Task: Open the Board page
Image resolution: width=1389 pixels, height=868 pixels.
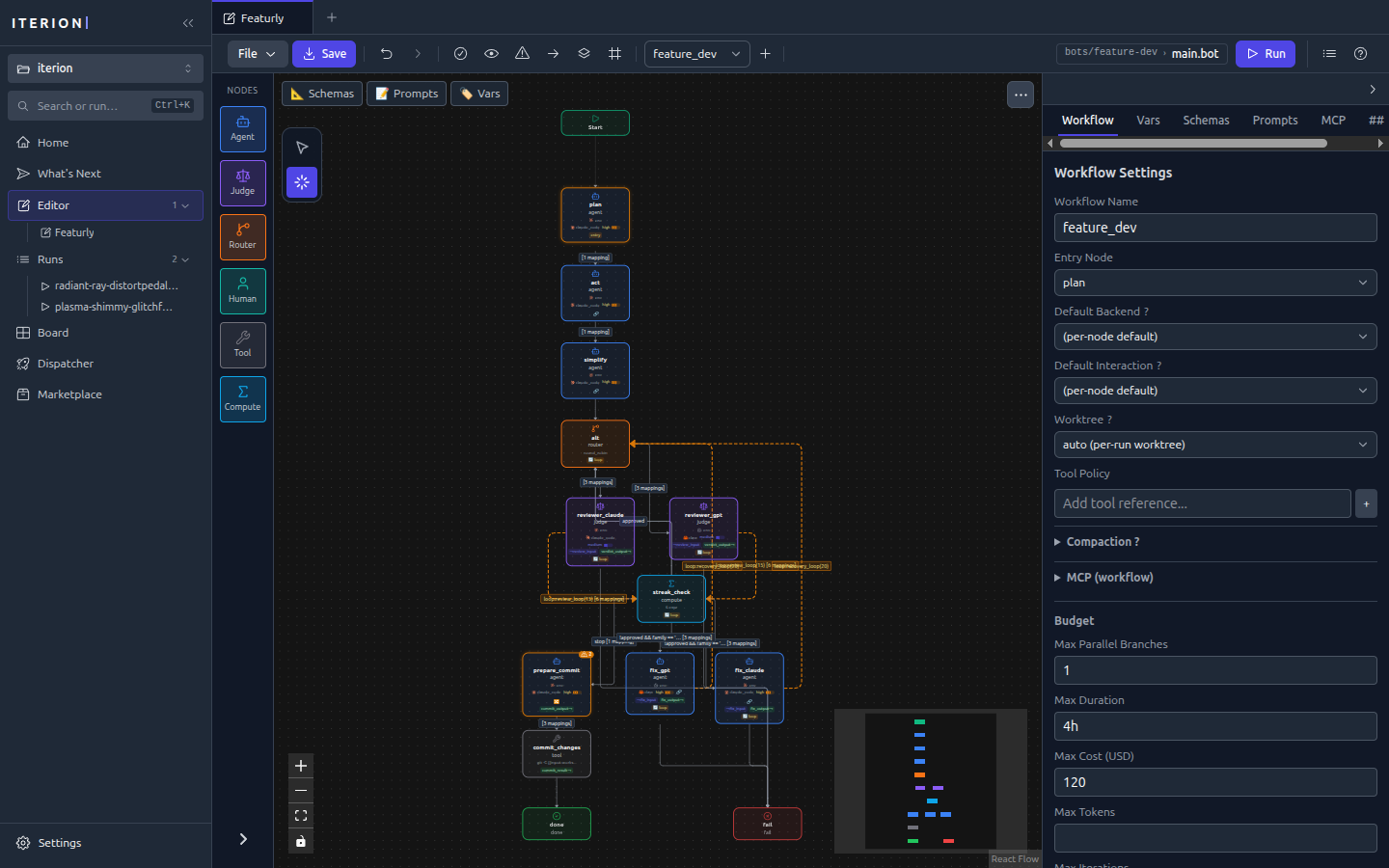Action: (x=106, y=333)
